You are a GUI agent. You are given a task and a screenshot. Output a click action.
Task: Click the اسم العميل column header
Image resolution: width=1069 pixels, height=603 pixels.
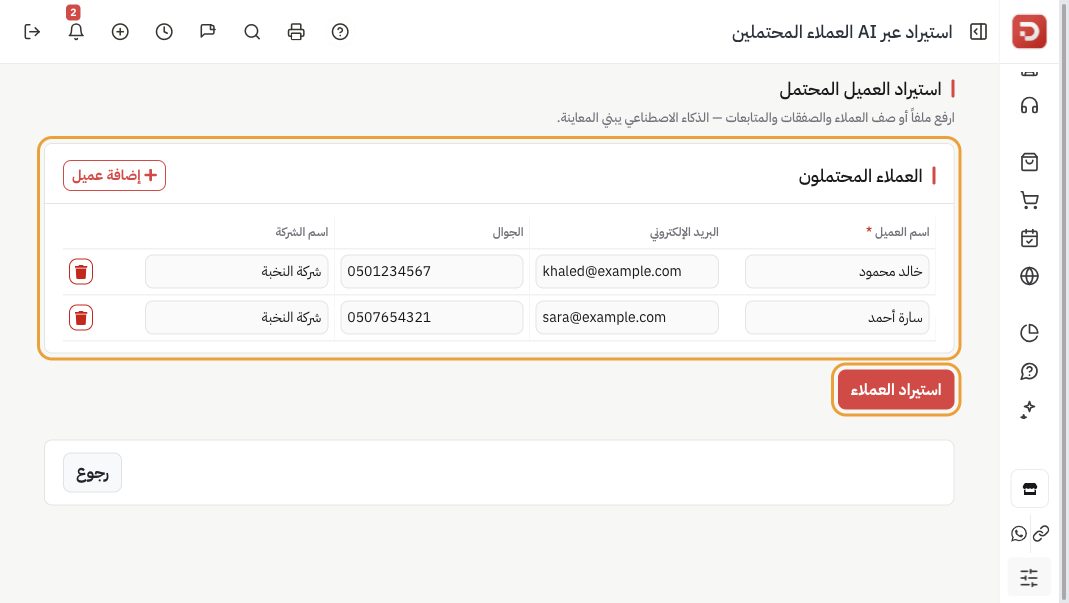click(x=897, y=232)
